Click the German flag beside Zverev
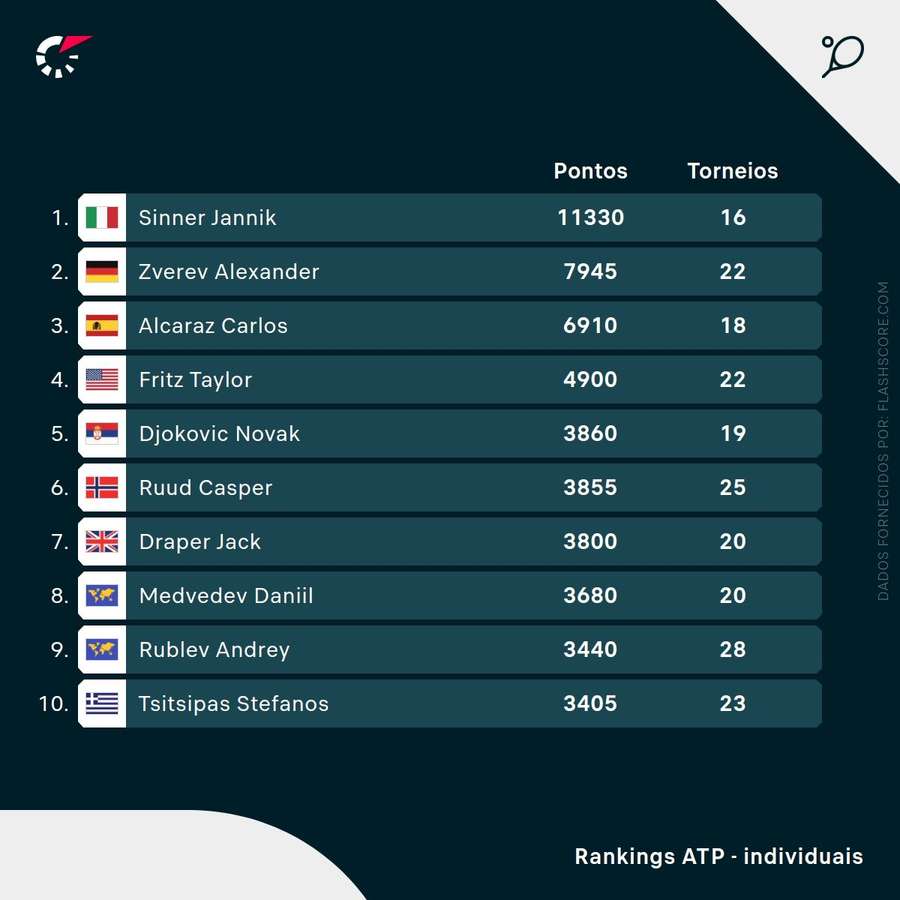Screen dimensions: 900x900 click(102, 272)
